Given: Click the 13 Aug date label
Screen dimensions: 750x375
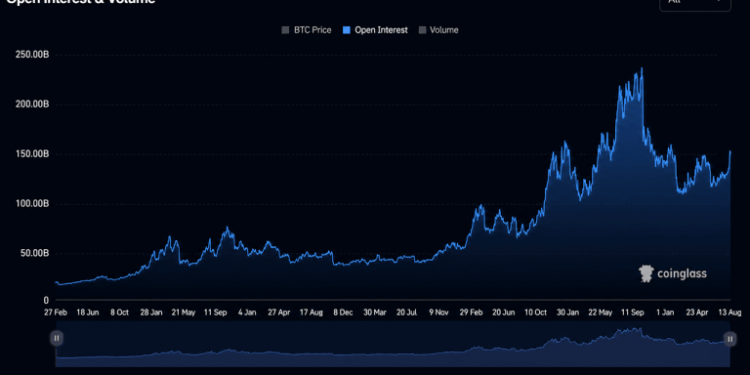Looking at the screenshot, I should [x=729, y=312].
